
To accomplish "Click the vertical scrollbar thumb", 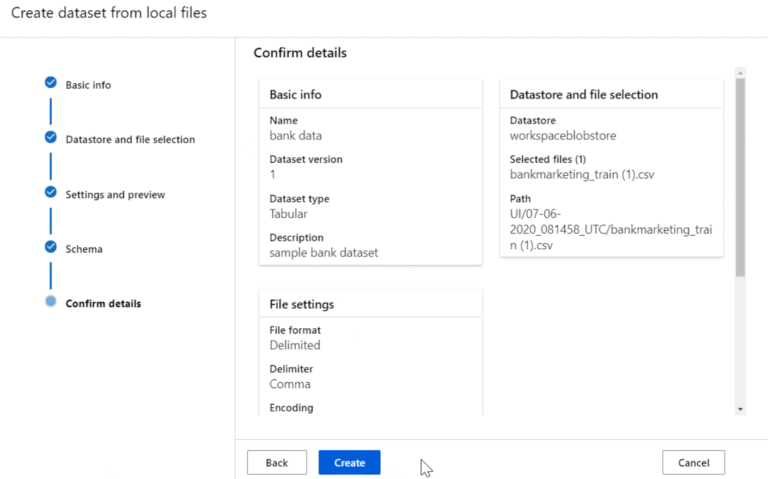I will (740, 175).
